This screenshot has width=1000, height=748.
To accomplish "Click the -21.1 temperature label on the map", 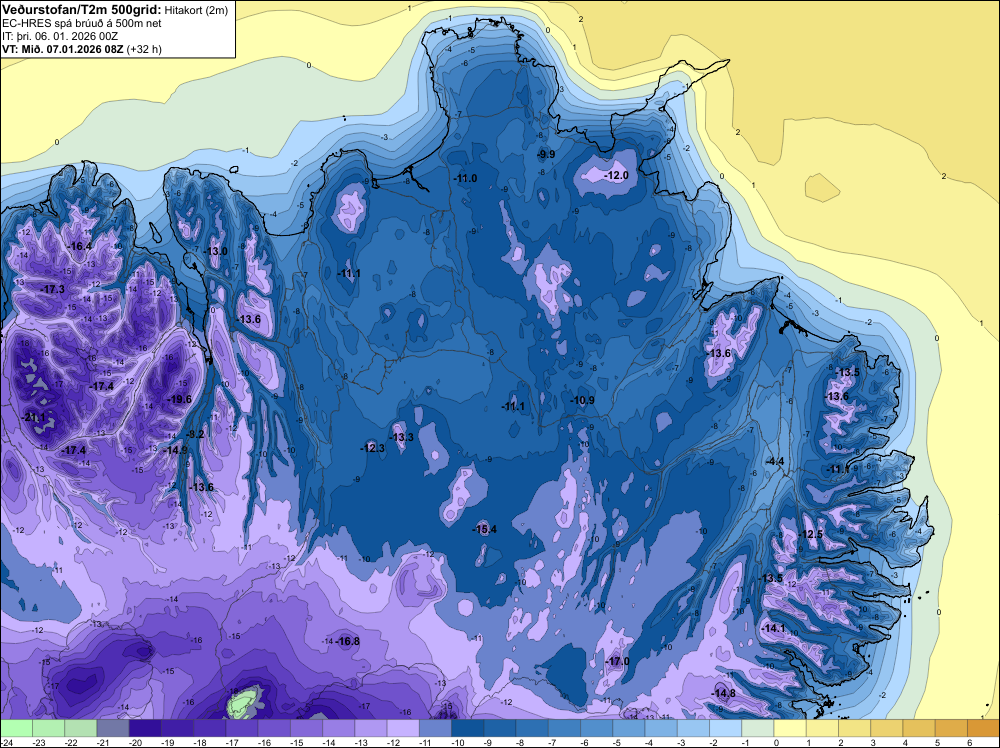I will [x=34, y=418].
